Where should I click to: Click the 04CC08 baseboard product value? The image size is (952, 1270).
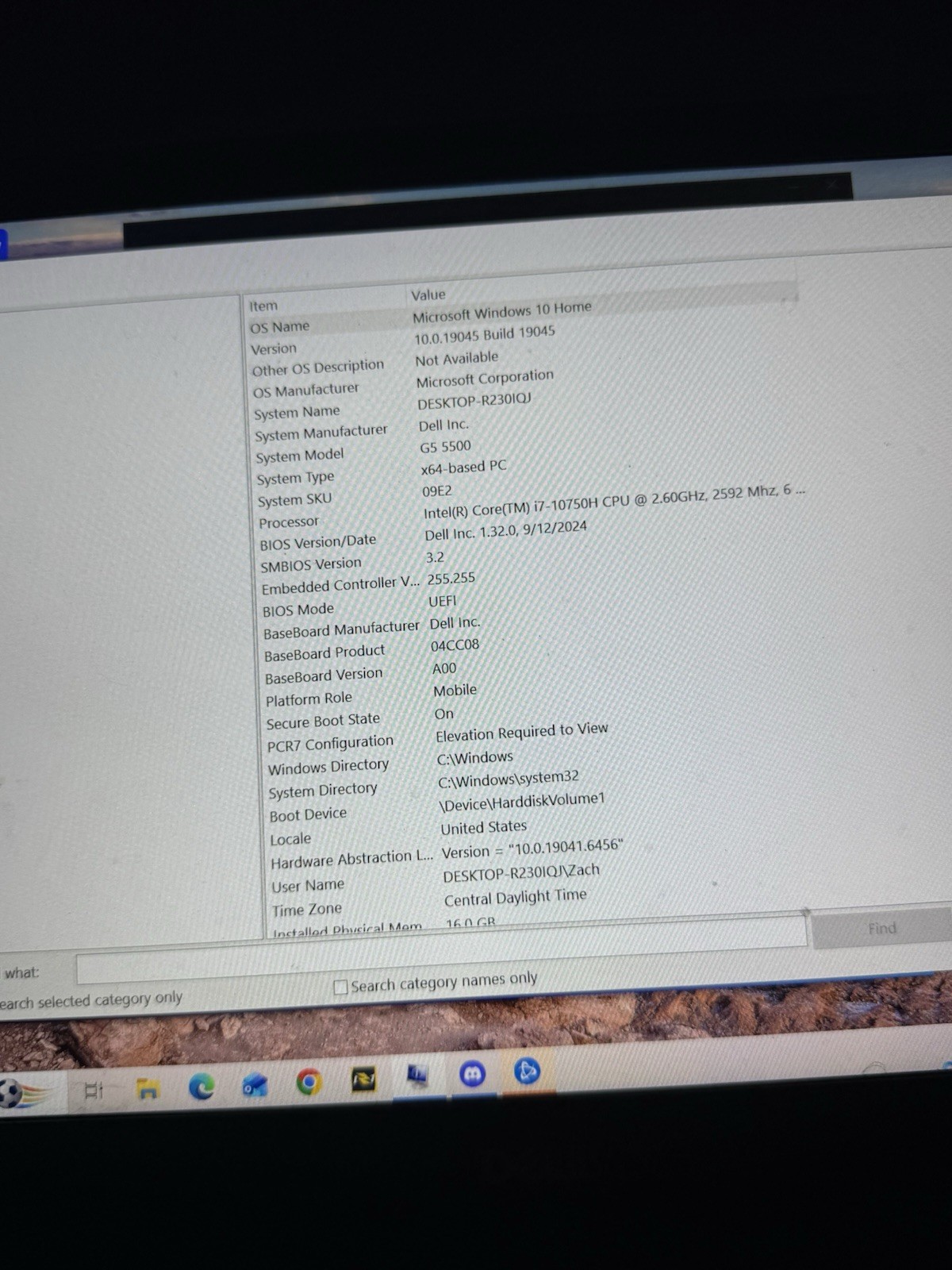click(455, 645)
